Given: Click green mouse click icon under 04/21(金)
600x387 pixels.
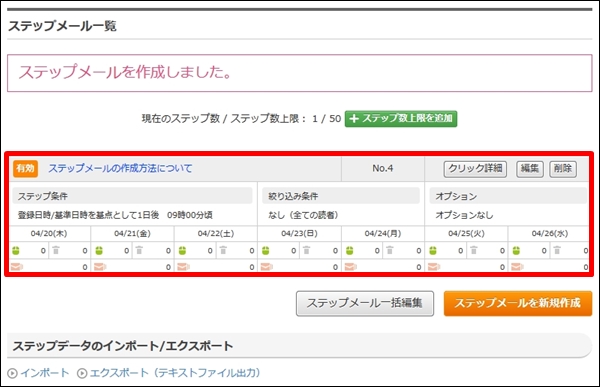Looking at the screenshot, I should 99,251.
